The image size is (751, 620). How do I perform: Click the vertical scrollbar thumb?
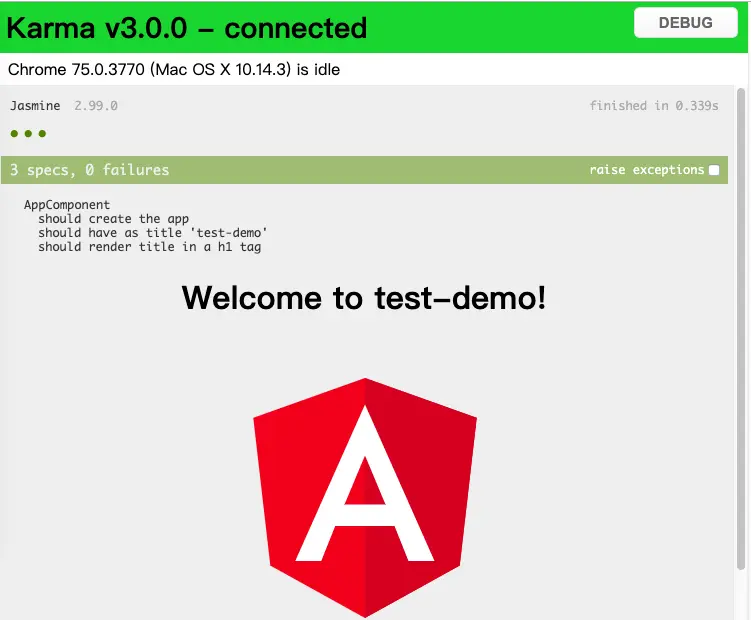pyautogui.click(x=741, y=329)
